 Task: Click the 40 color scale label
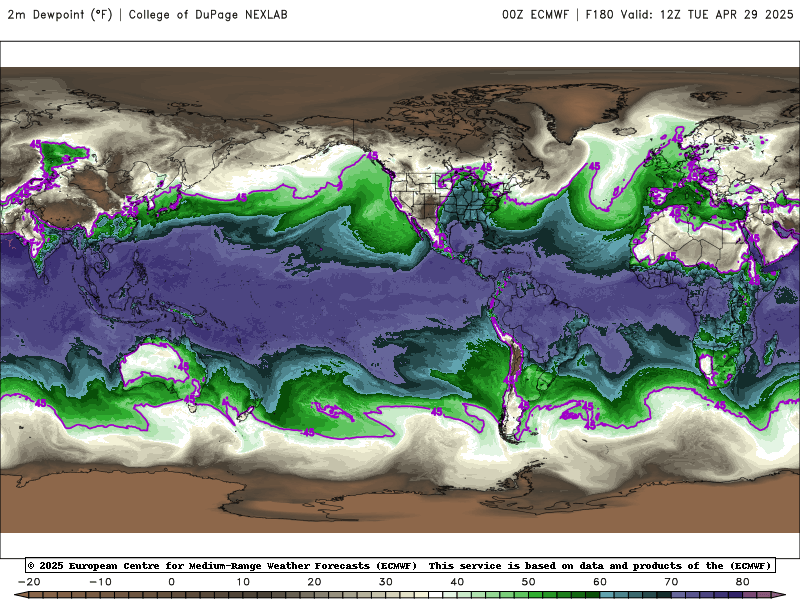pos(457,582)
